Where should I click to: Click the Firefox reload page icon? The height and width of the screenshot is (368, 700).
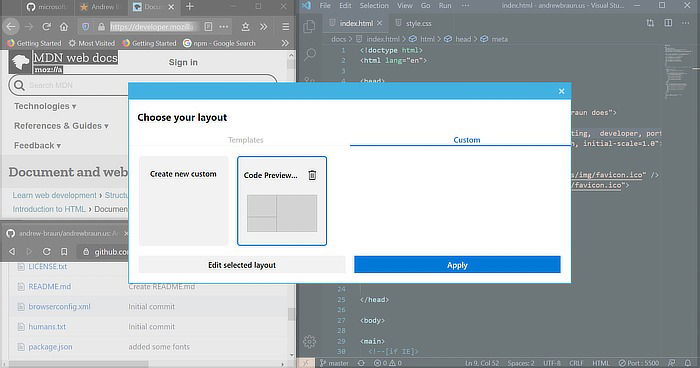tap(46, 27)
